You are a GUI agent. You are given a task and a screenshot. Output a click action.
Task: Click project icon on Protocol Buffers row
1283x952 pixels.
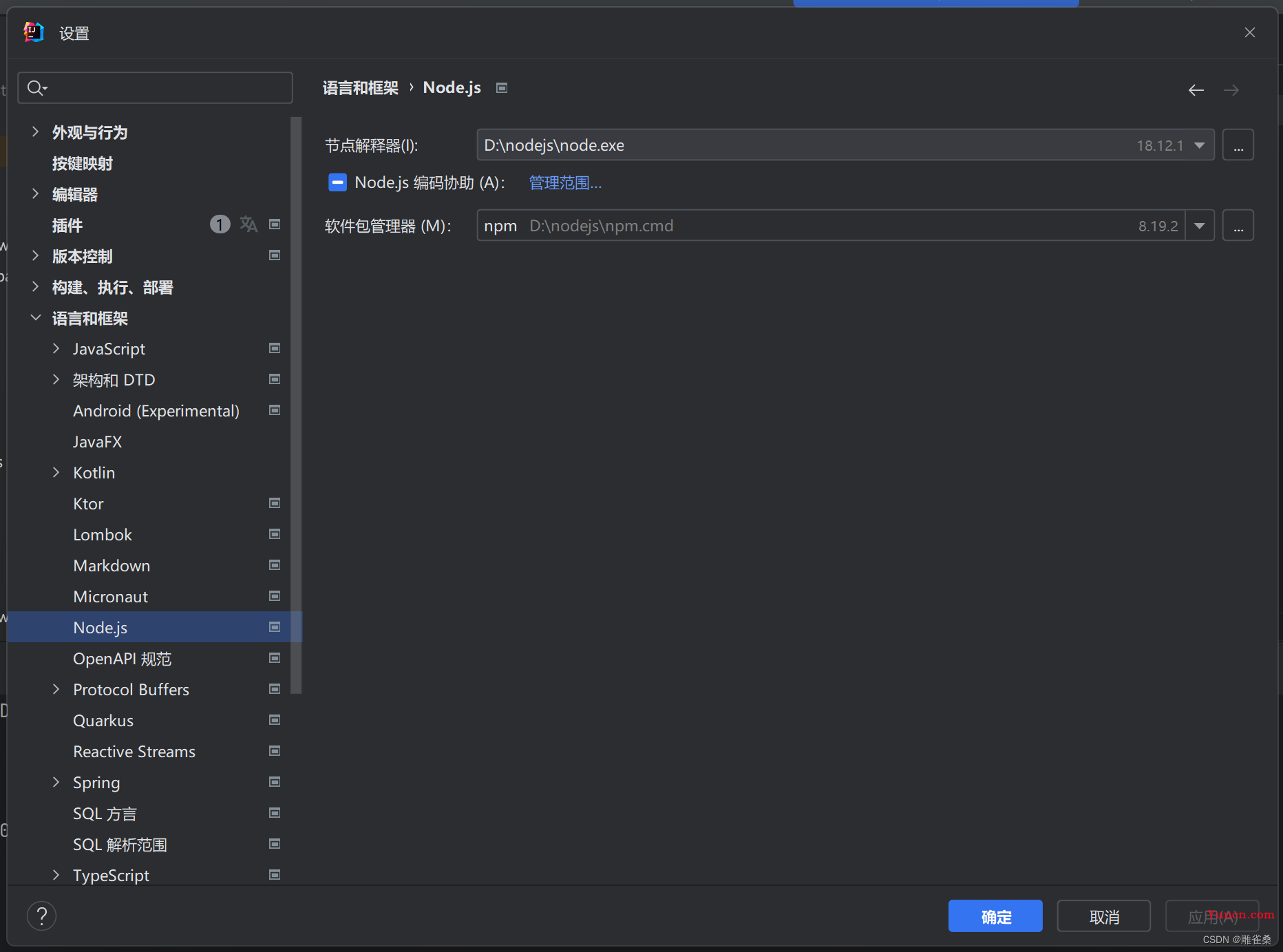pyautogui.click(x=275, y=689)
